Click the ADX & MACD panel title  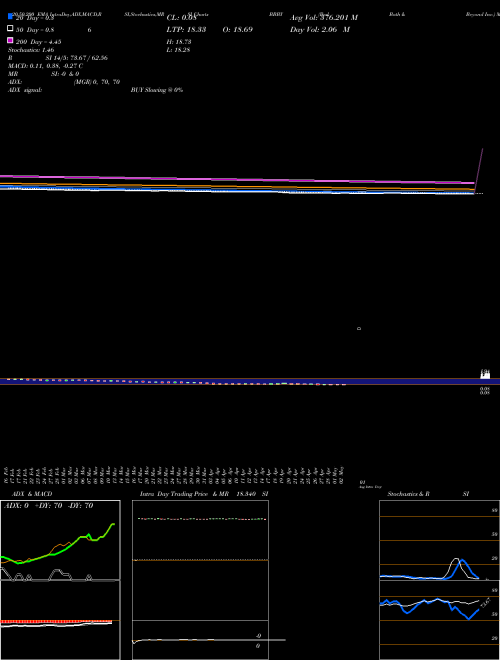click(32, 494)
